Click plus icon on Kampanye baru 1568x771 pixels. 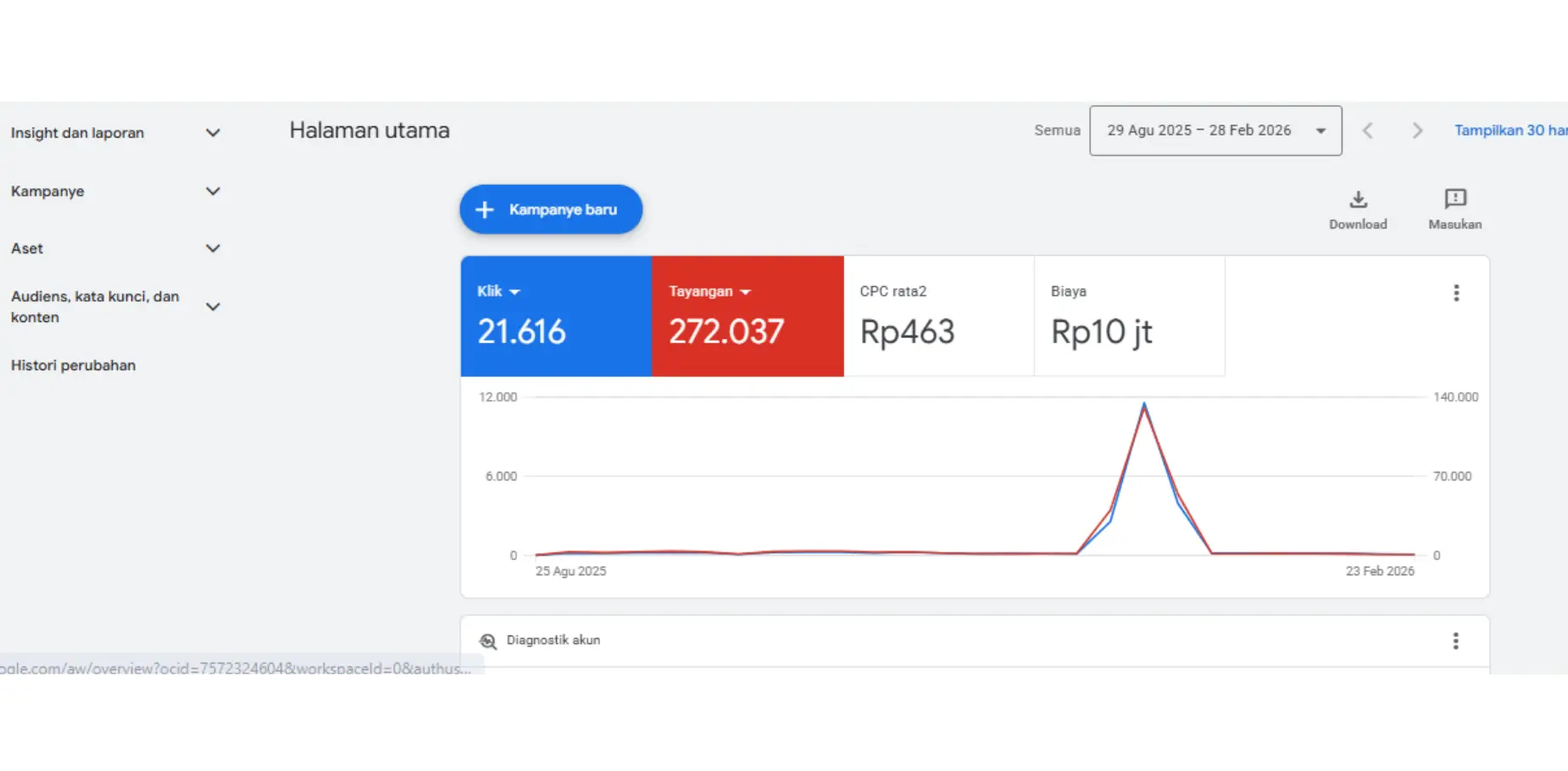tap(485, 210)
